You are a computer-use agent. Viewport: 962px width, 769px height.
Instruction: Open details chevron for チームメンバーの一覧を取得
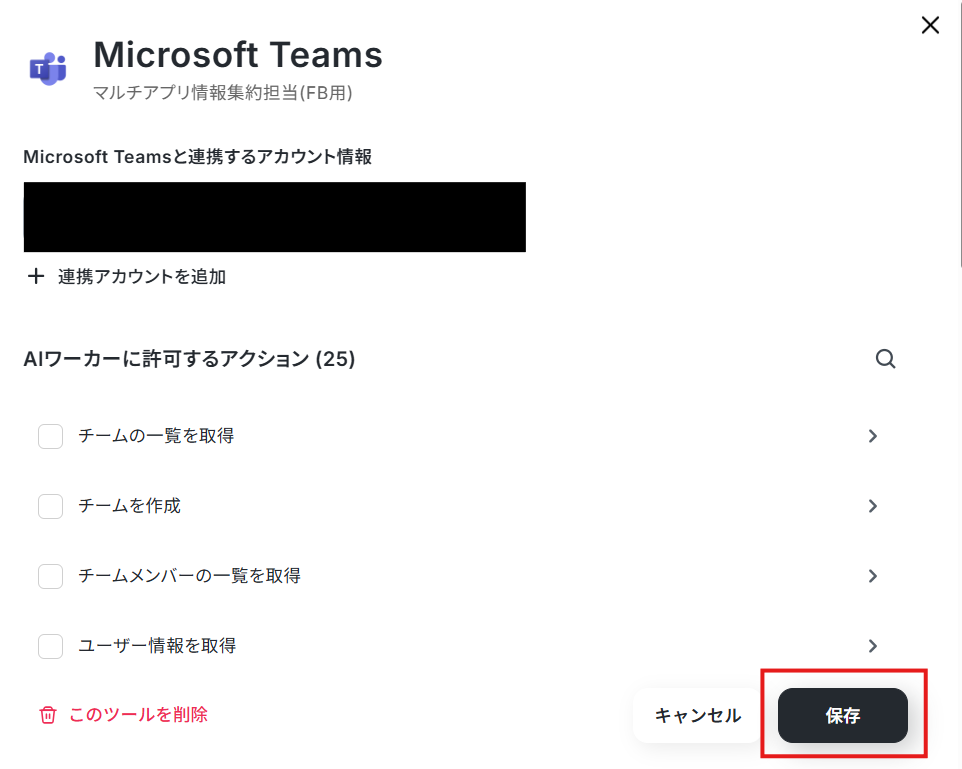pos(872,576)
